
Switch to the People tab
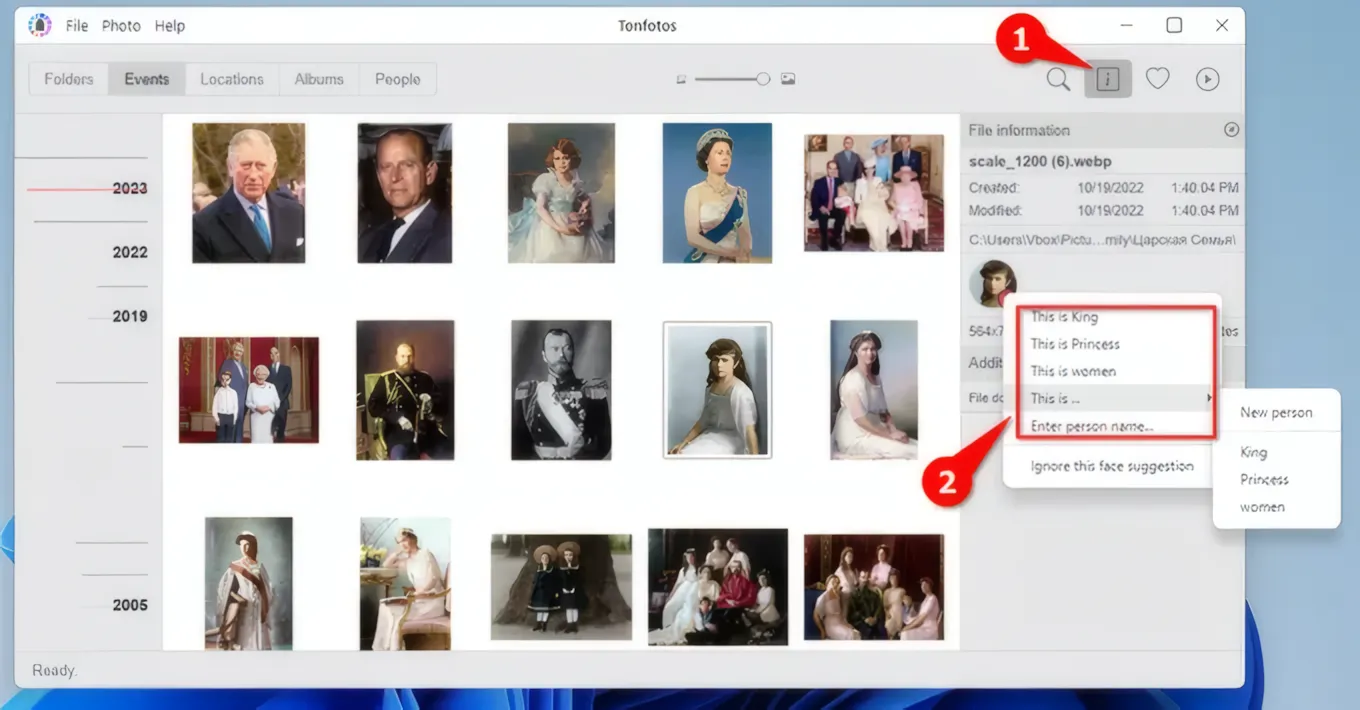[x=397, y=78]
